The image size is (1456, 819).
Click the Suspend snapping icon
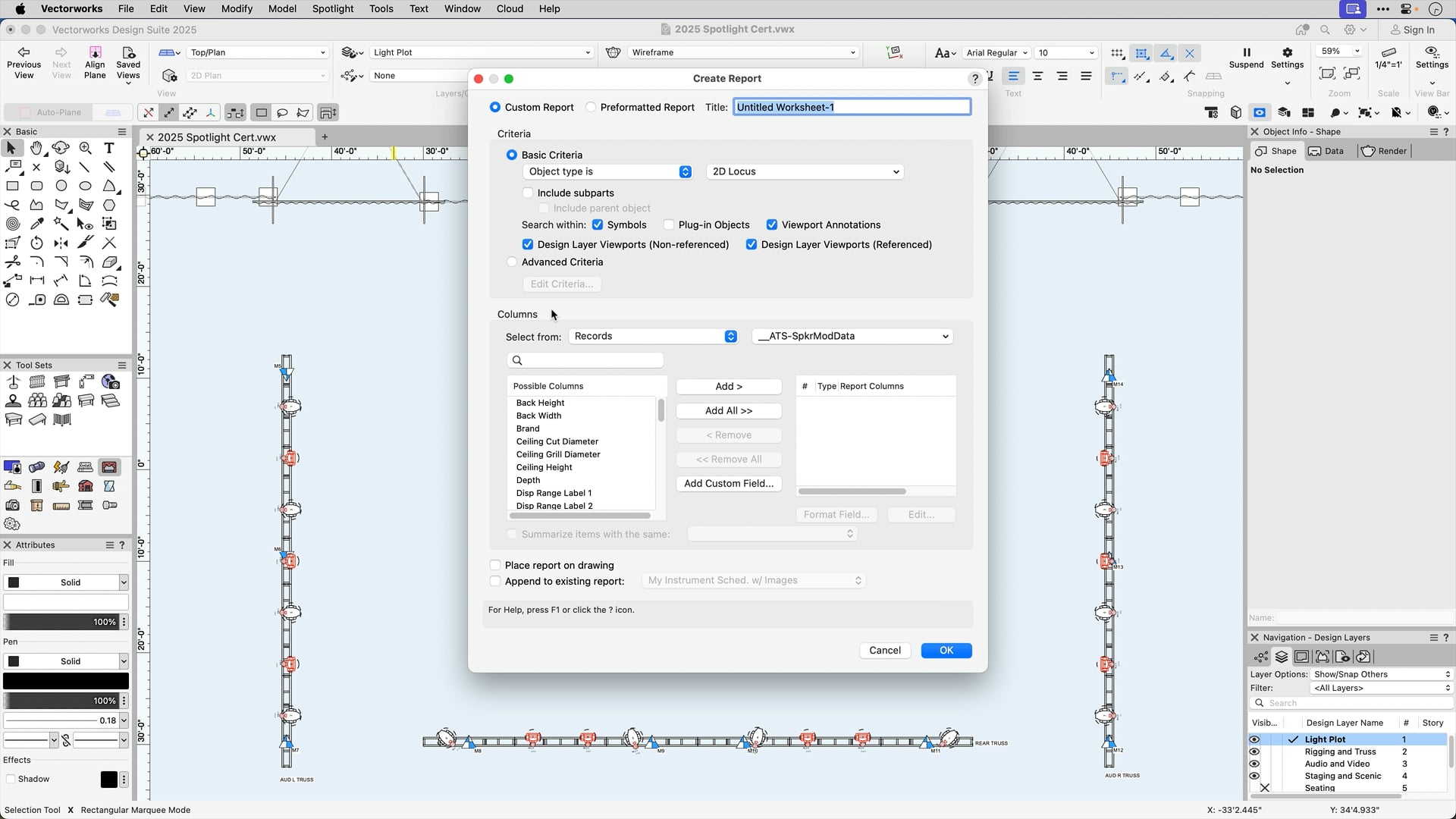click(1246, 54)
